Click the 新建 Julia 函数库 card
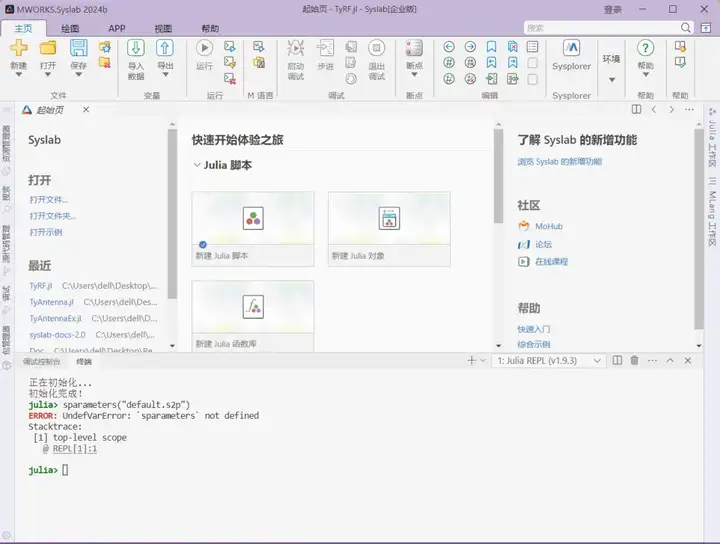The width and height of the screenshot is (720, 544). pyautogui.click(x=253, y=316)
